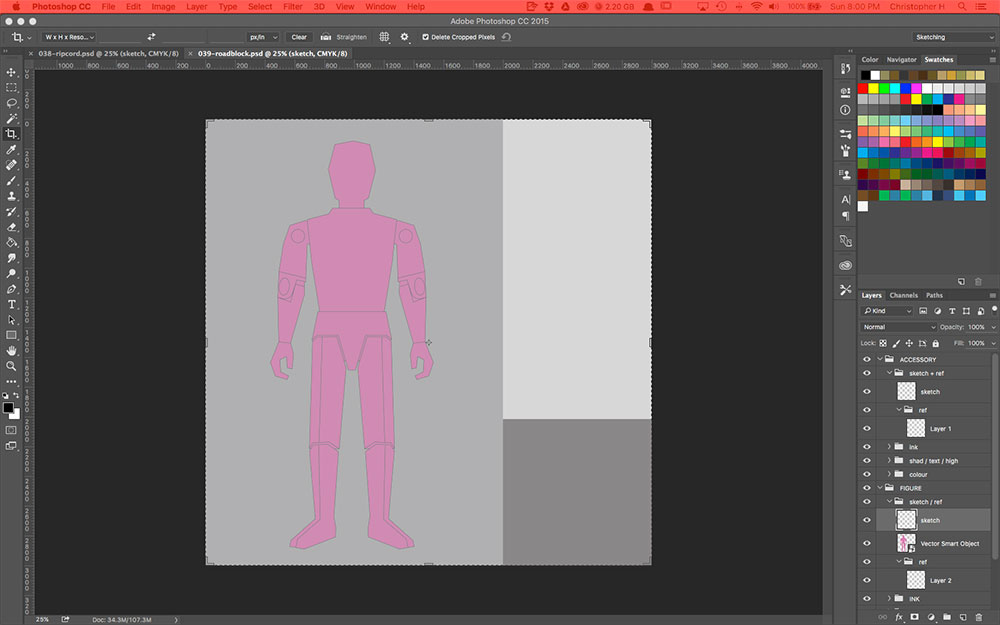
Task: Select the Move tool
Action: tap(11, 72)
